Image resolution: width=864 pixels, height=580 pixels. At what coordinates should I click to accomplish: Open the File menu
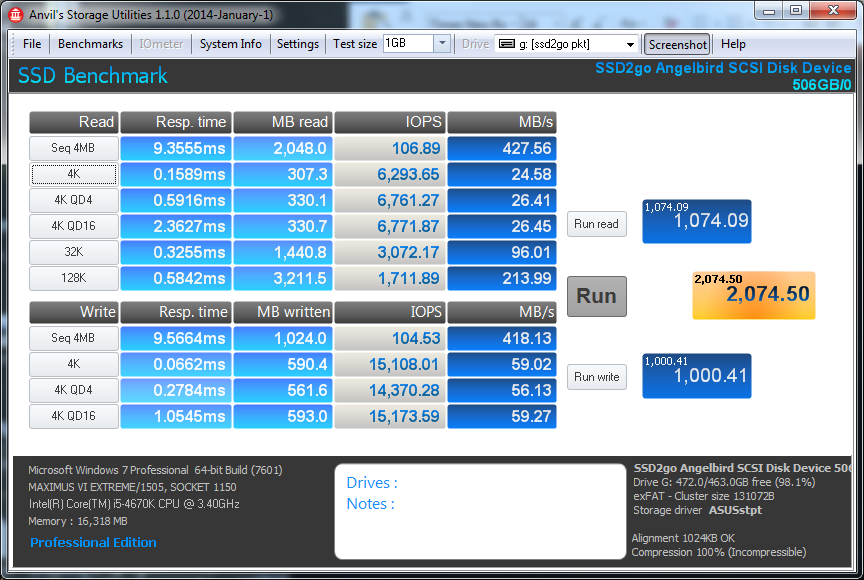(32, 44)
